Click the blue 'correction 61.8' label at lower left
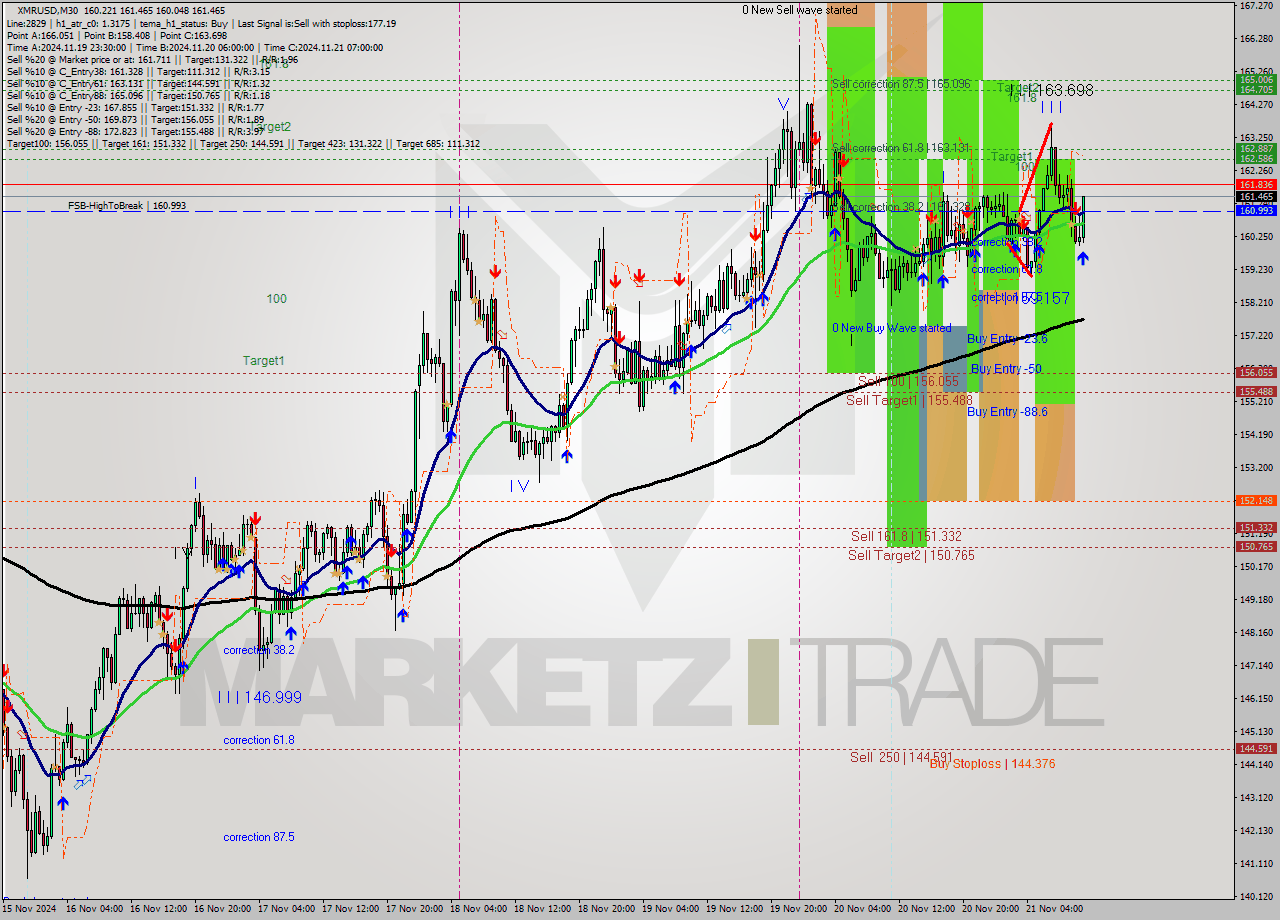This screenshot has width=1280, height=920. tap(259, 740)
